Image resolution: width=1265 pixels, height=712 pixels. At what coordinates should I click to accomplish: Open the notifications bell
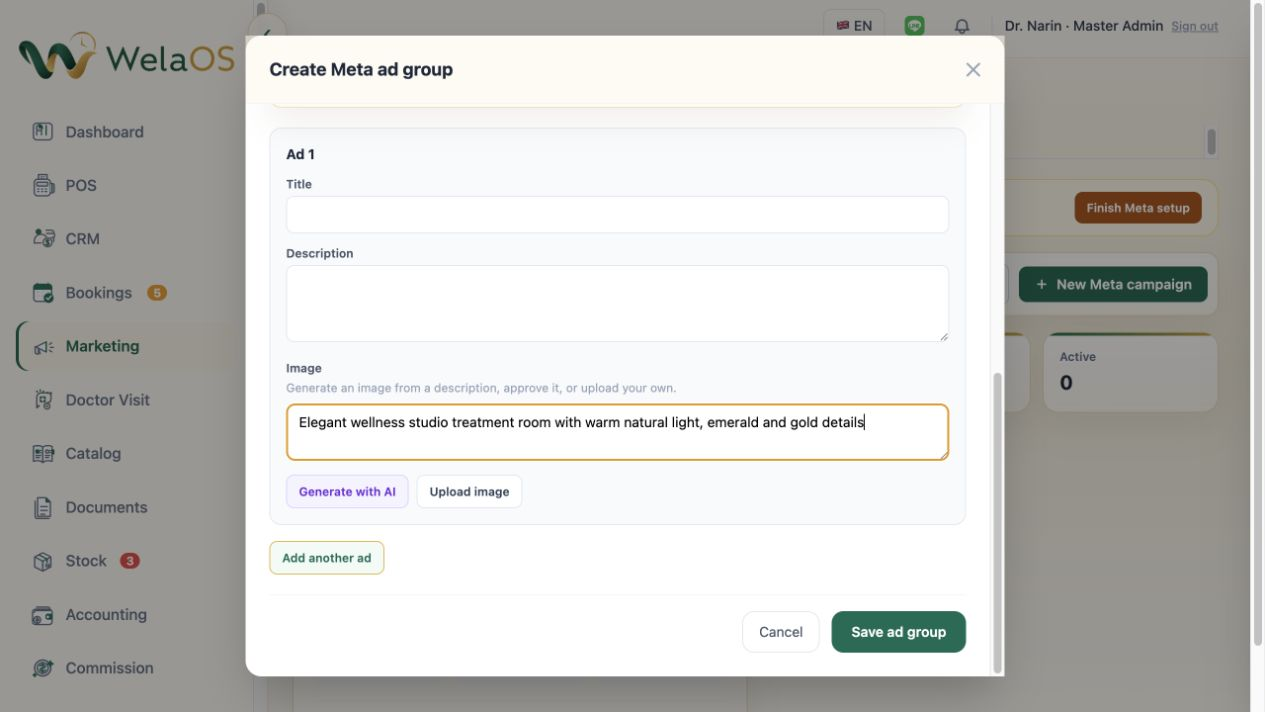tap(962, 26)
